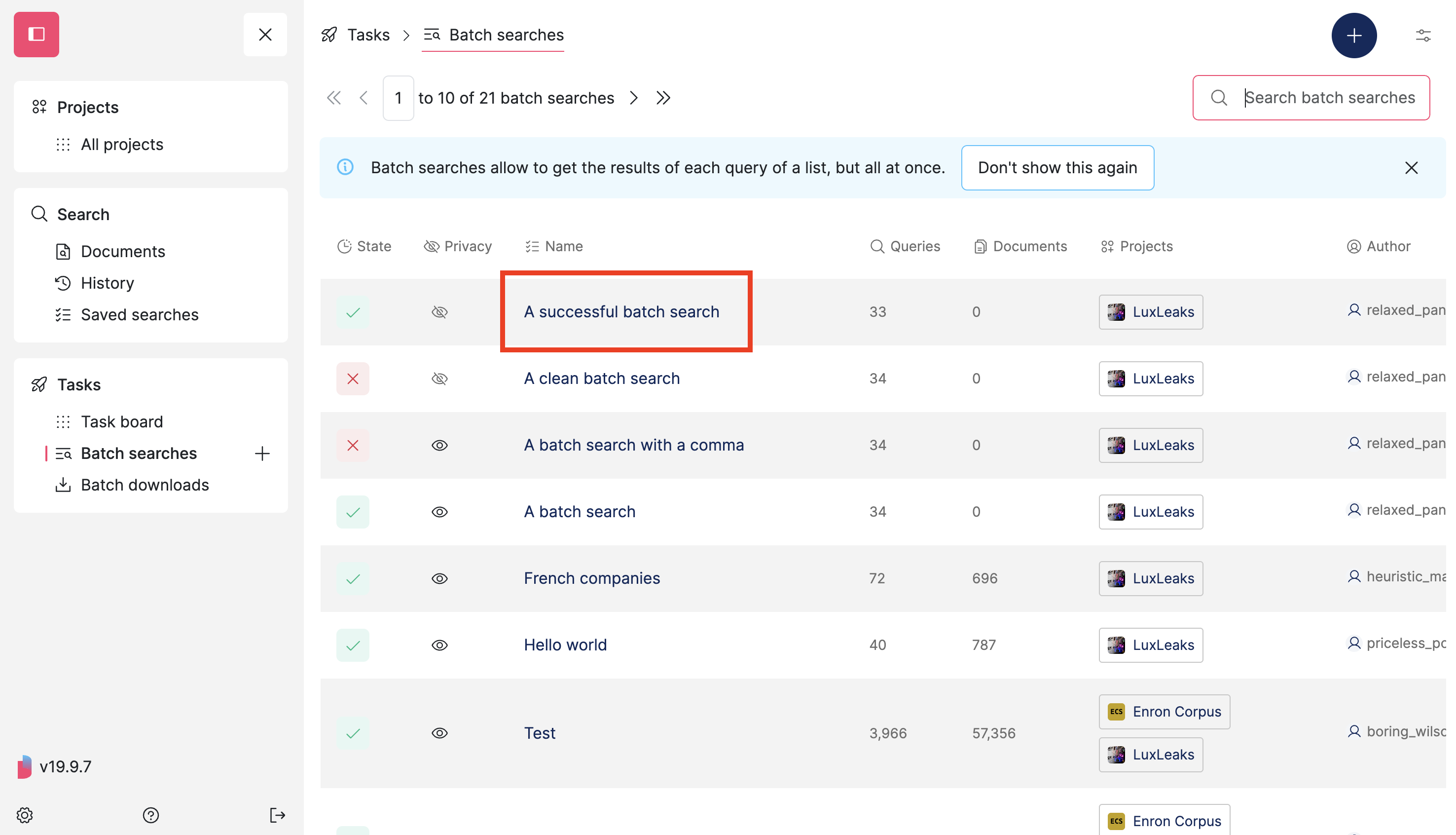Toggle privacy eye on 'A batch search' row
This screenshot has height=835, width=1456.
pyautogui.click(x=439, y=512)
